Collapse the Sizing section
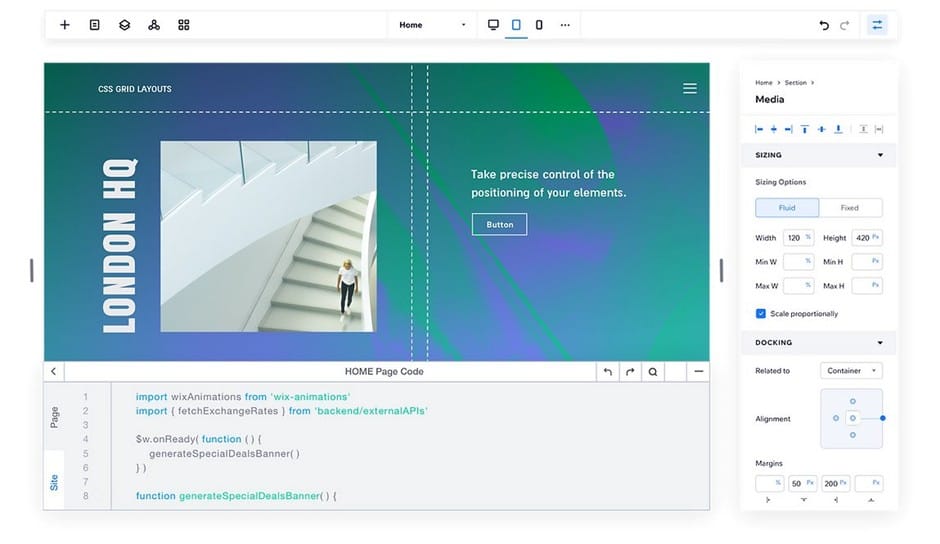Image resolution: width=940 pixels, height=544 pixels. point(880,155)
